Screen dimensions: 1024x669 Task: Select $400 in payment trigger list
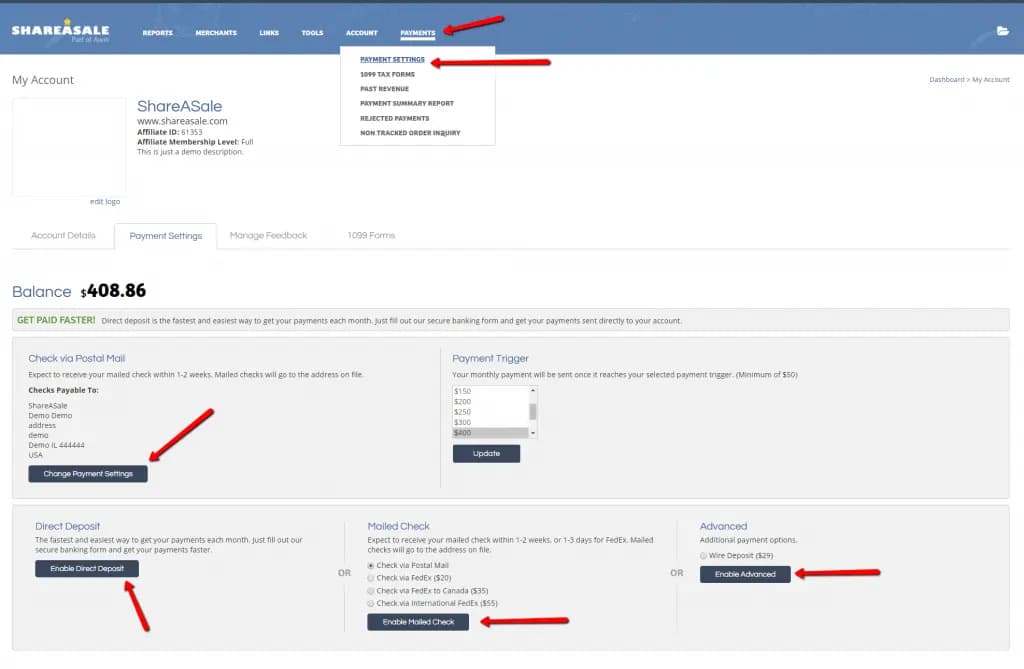[x=490, y=433]
